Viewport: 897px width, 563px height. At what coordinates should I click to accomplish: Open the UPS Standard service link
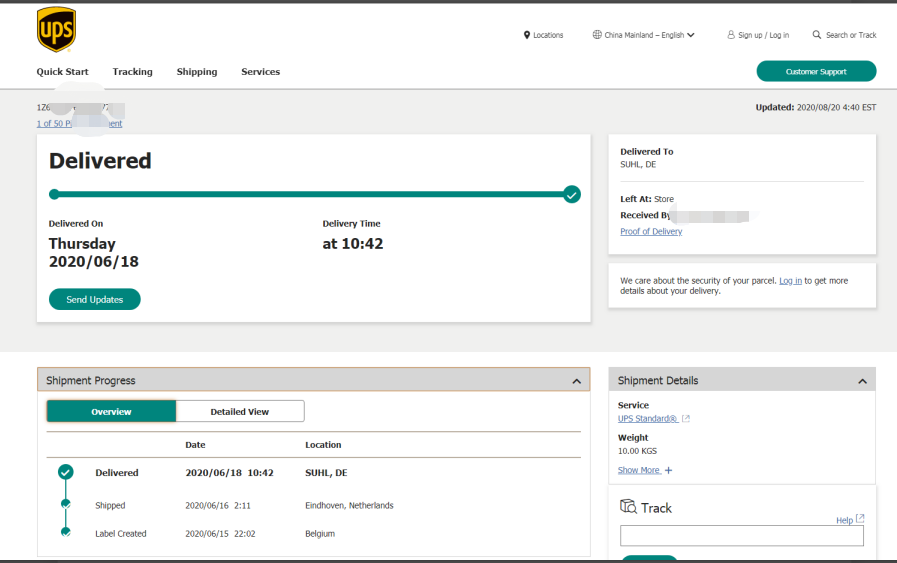point(648,419)
